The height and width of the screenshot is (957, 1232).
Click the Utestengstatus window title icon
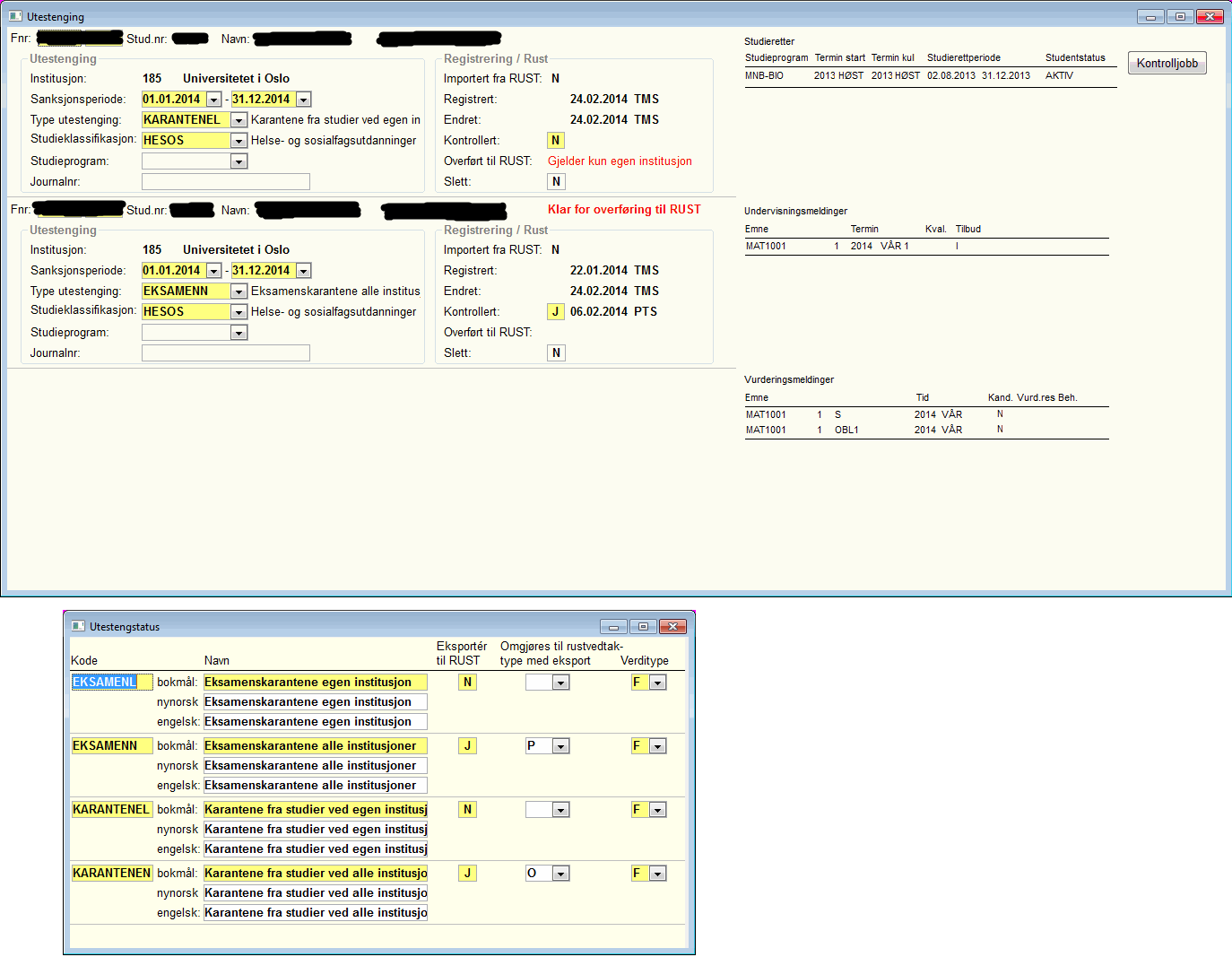pos(78,626)
